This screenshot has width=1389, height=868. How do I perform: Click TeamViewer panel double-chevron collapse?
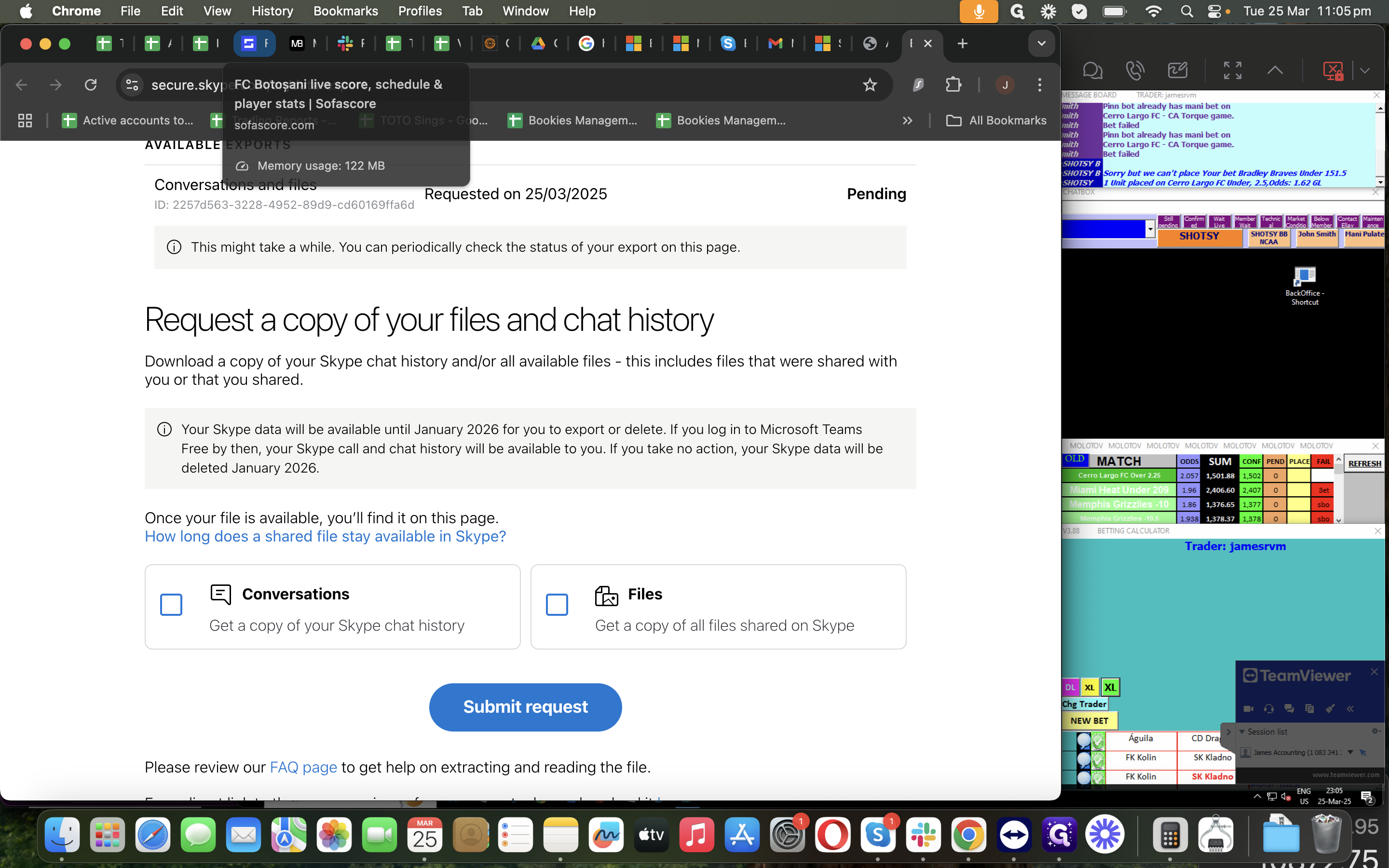pyautogui.click(x=1350, y=708)
